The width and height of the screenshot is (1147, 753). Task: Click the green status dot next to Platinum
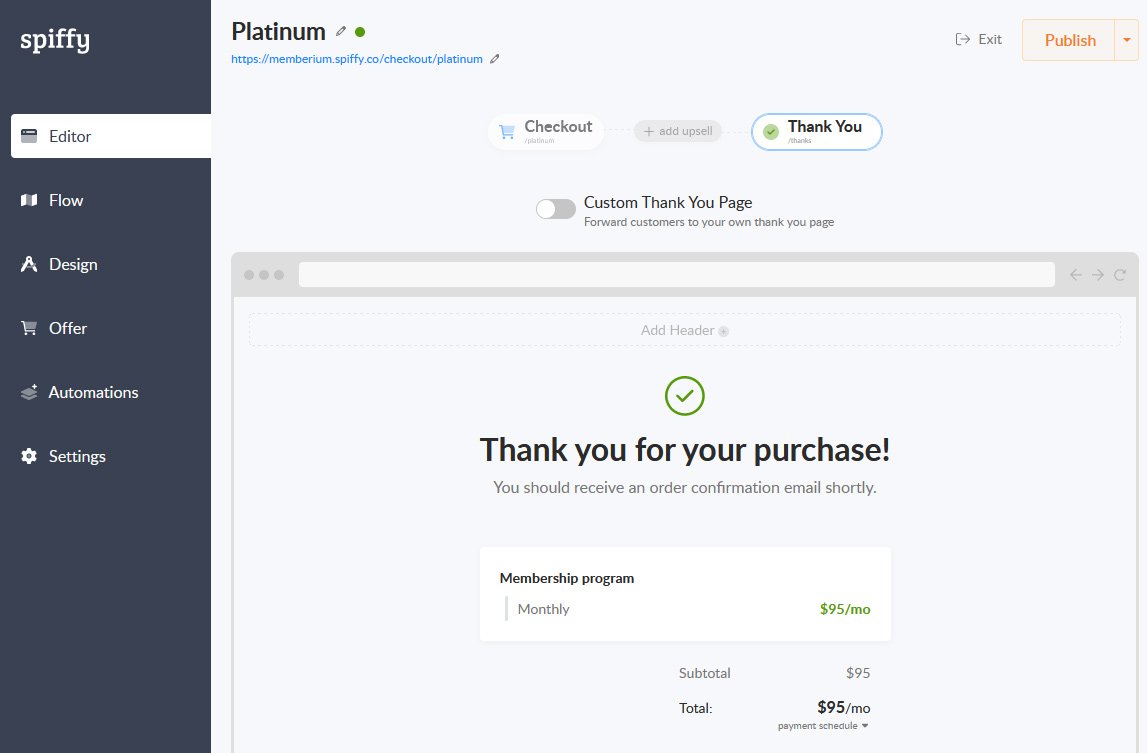pos(360,31)
